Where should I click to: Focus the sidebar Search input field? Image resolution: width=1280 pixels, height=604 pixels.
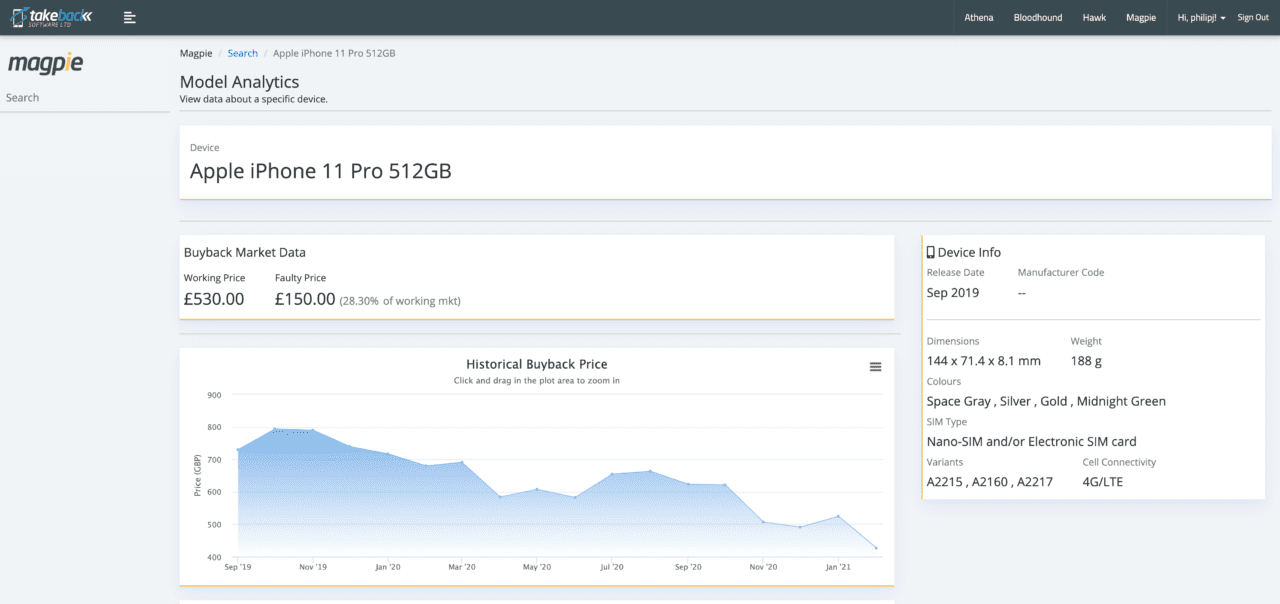[85, 98]
